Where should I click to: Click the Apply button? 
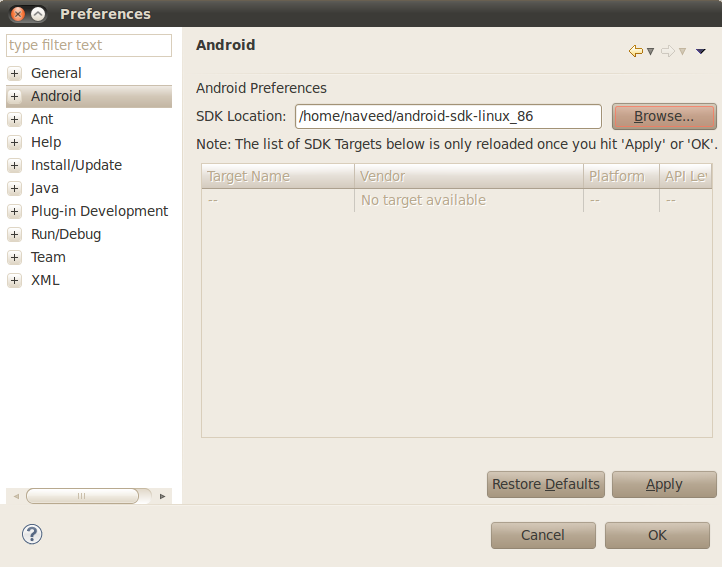[664, 485]
